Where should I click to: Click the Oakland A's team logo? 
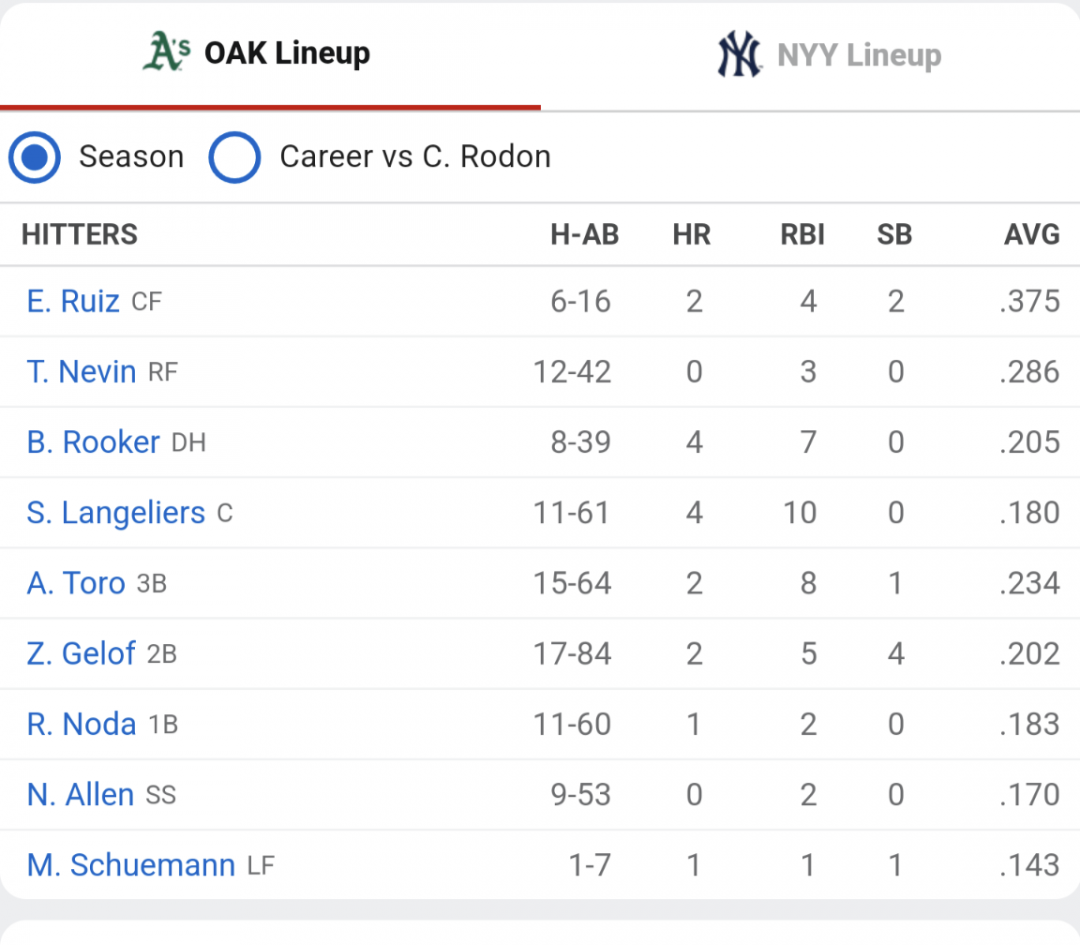166,52
